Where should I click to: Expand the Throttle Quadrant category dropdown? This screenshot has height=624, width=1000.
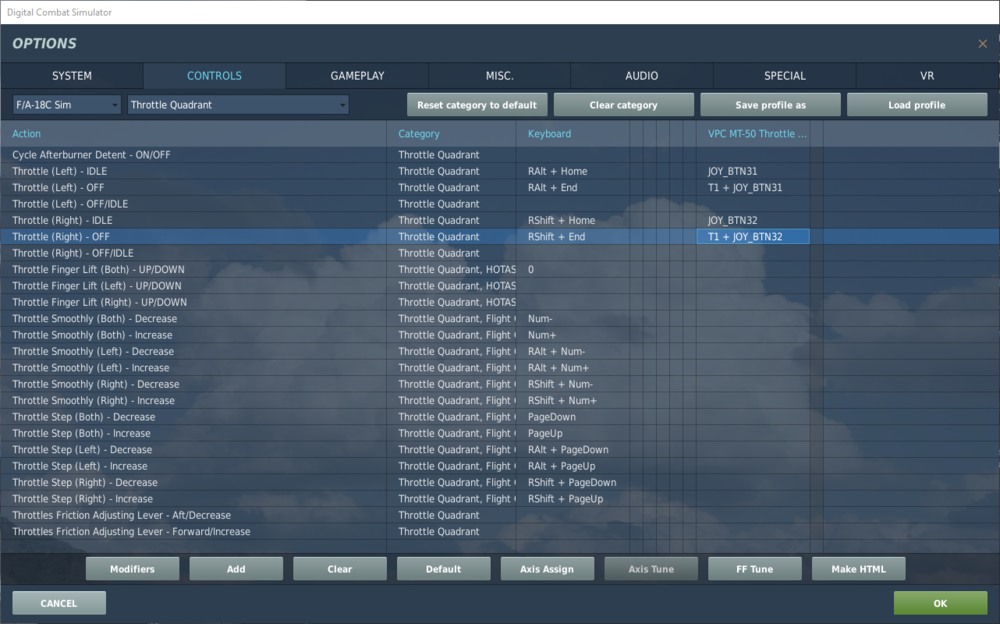(x=238, y=105)
